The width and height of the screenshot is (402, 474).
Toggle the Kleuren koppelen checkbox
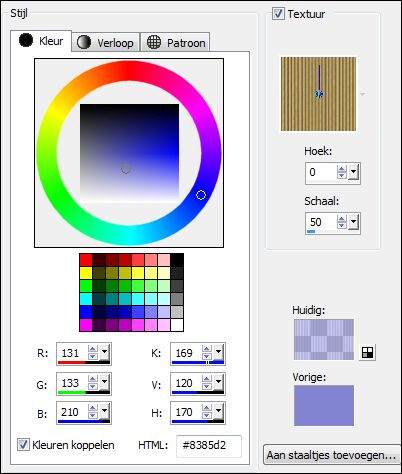(x=23, y=445)
